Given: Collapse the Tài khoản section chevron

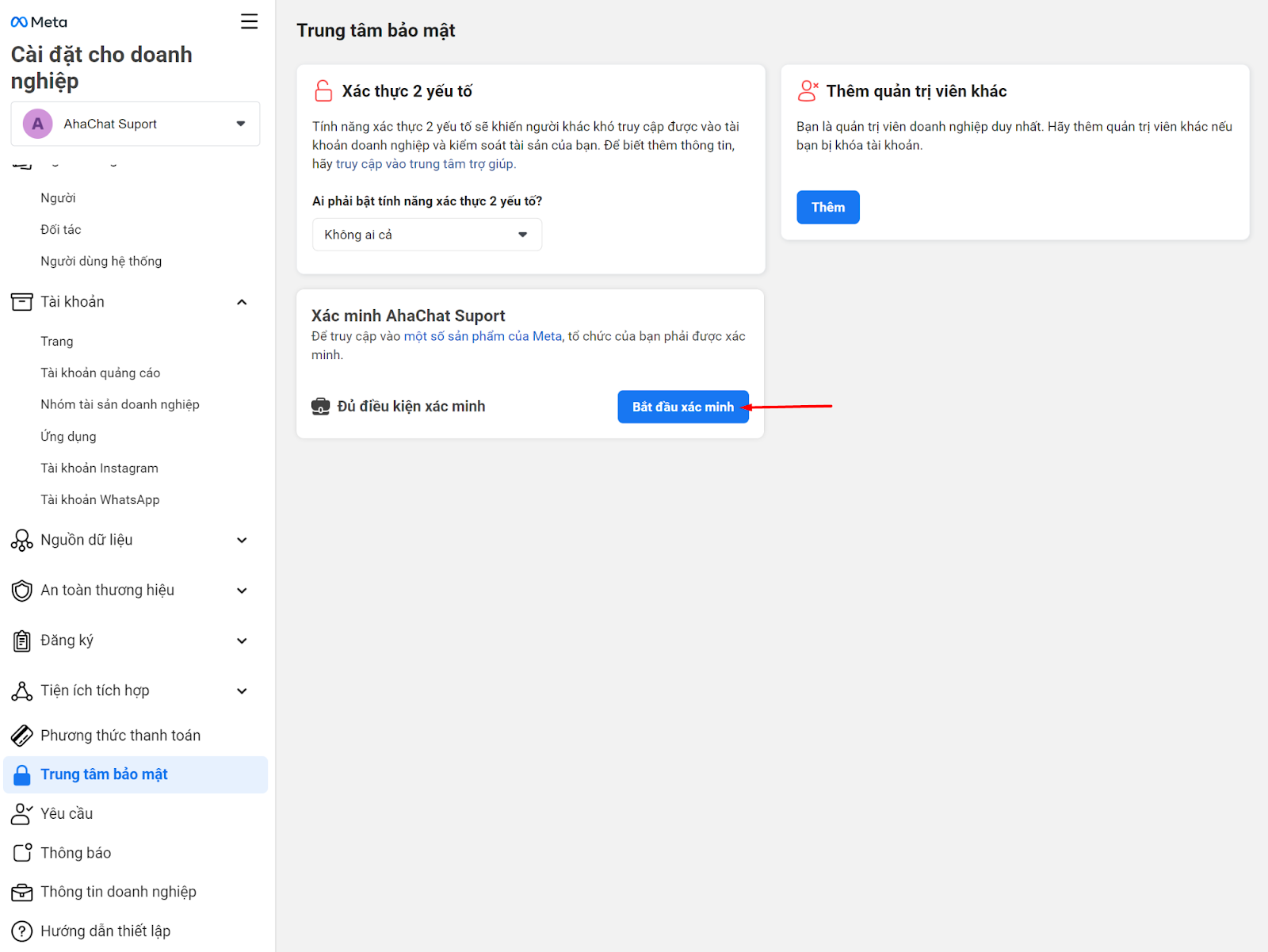Looking at the screenshot, I should 242,302.
